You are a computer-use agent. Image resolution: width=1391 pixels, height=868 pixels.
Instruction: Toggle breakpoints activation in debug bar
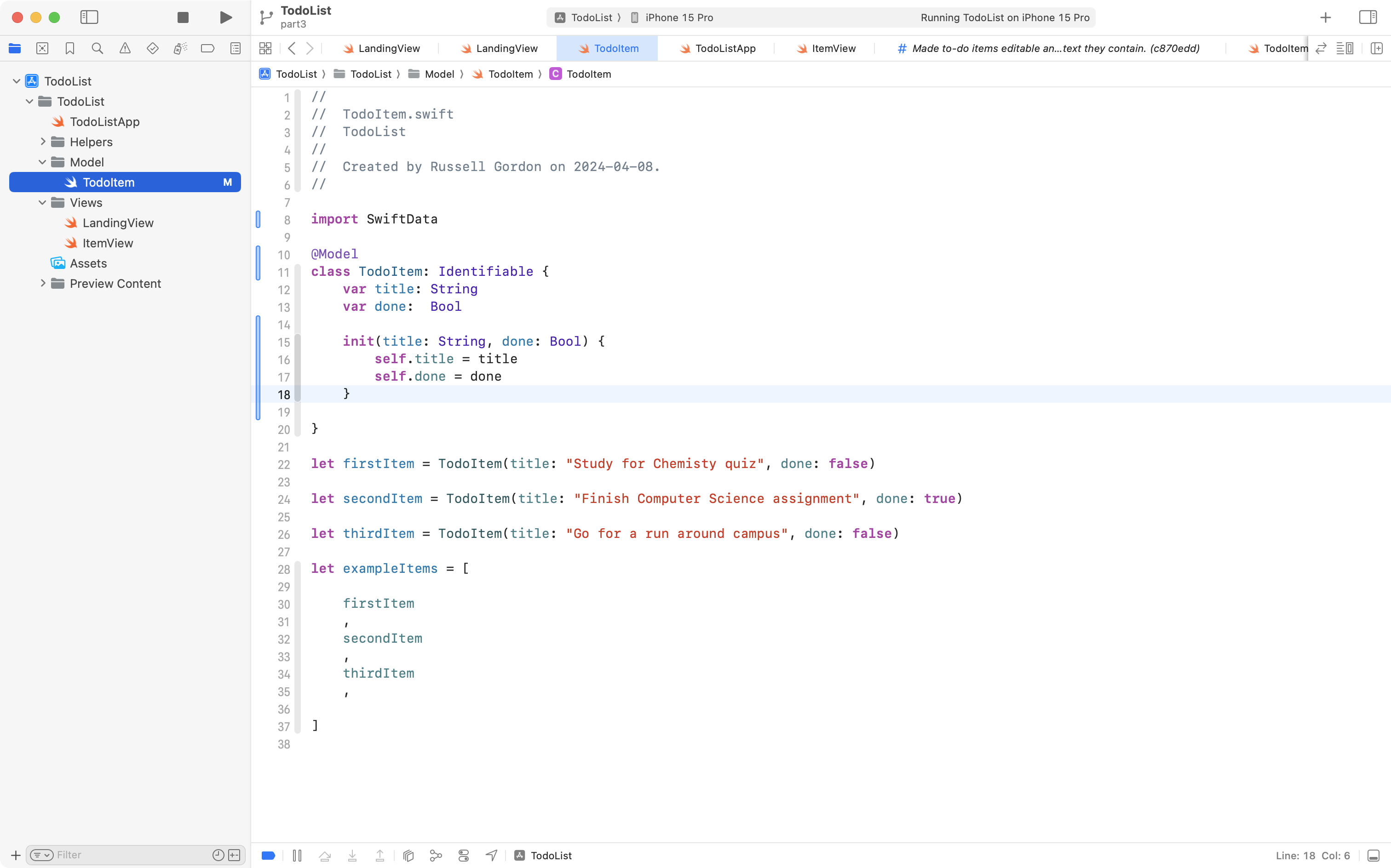268,856
